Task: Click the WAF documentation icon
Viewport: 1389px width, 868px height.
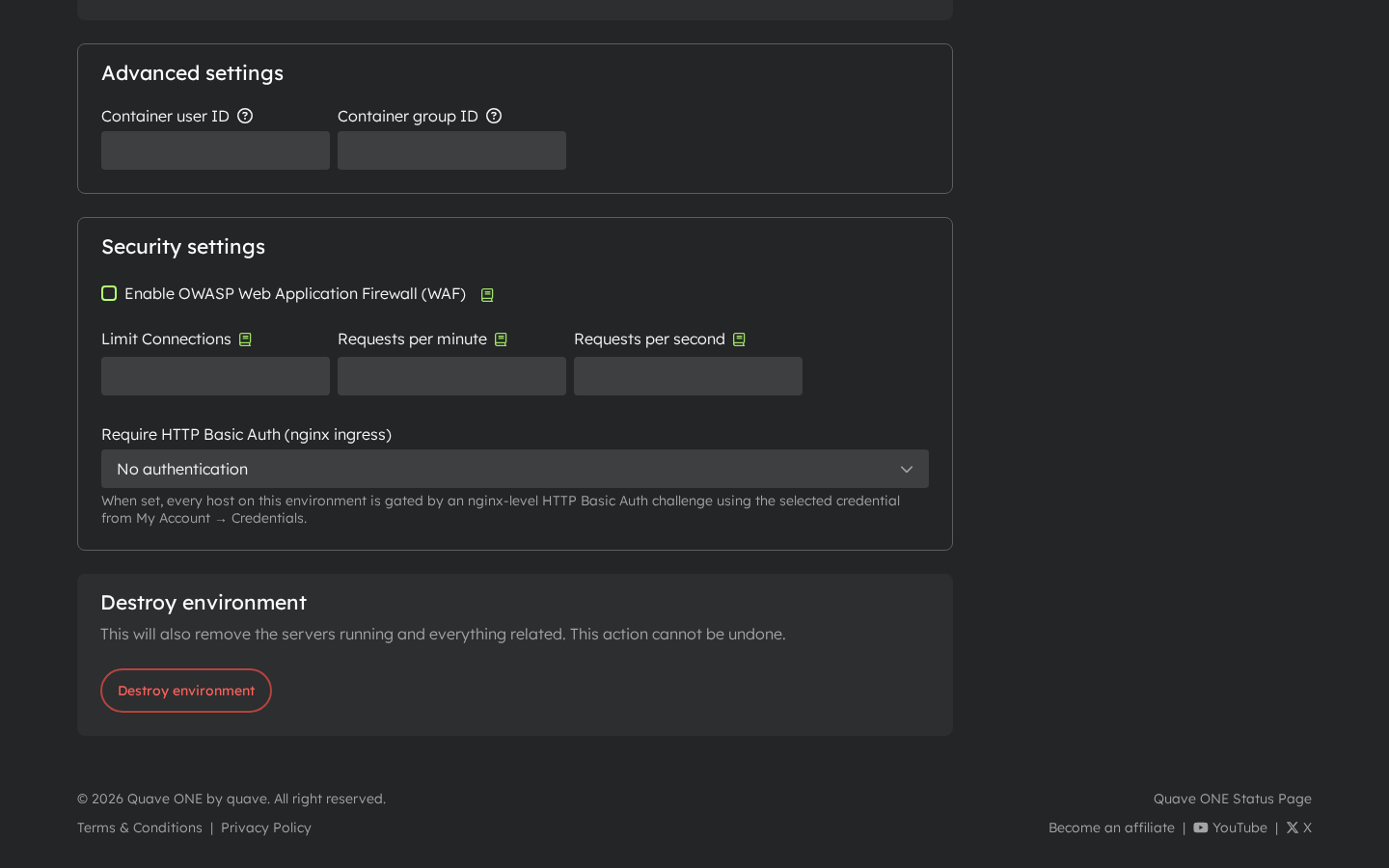Action: click(487, 294)
